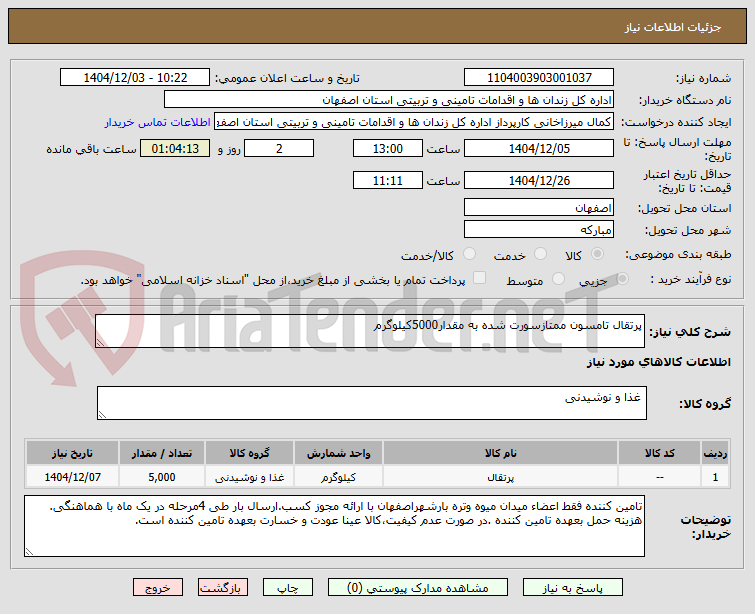755x614 pixels.
Task: Click the نام دستگاه خریدار field
Action: coord(389,100)
